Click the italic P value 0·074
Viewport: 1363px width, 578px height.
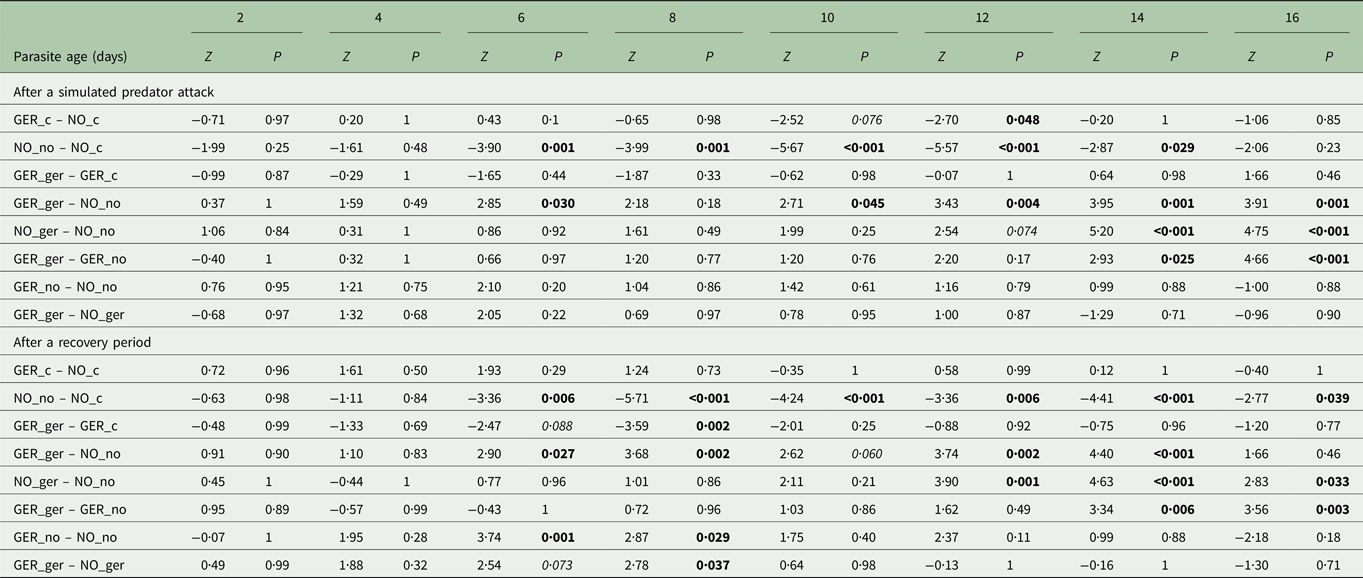pyautogui.click(x=1019, y=231)
